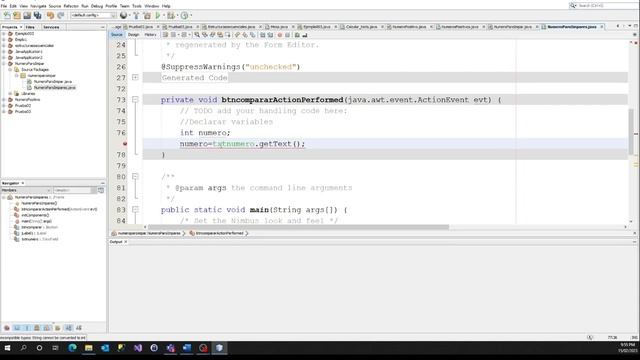Collapse the javadoc fold on line 80
The image size is (640, 360).
[x=135, y=177]
